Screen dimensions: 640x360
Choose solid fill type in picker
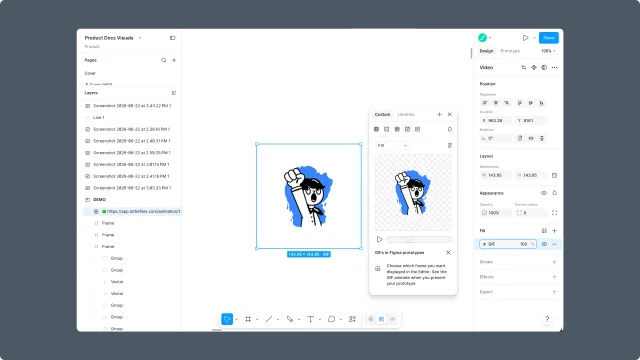(376, 129)
